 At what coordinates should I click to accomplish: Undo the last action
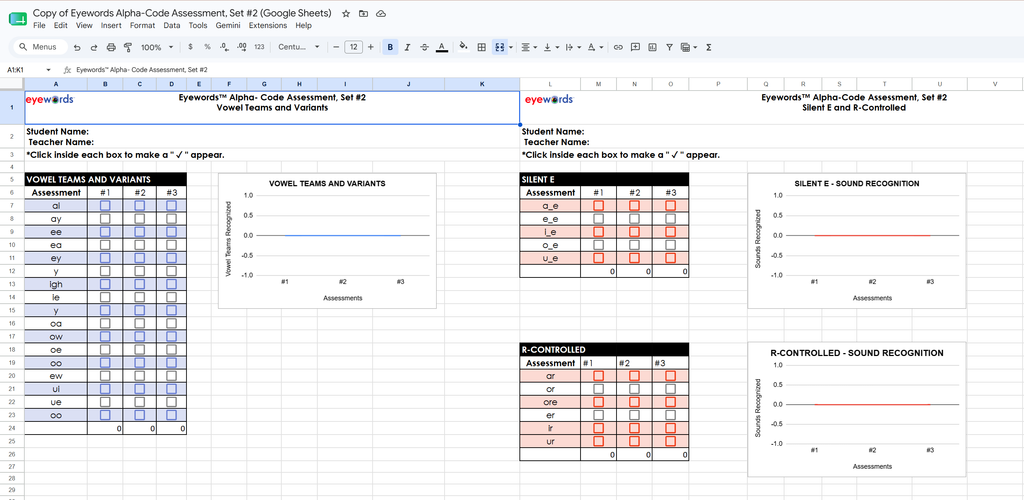click(x=77, y=47)
